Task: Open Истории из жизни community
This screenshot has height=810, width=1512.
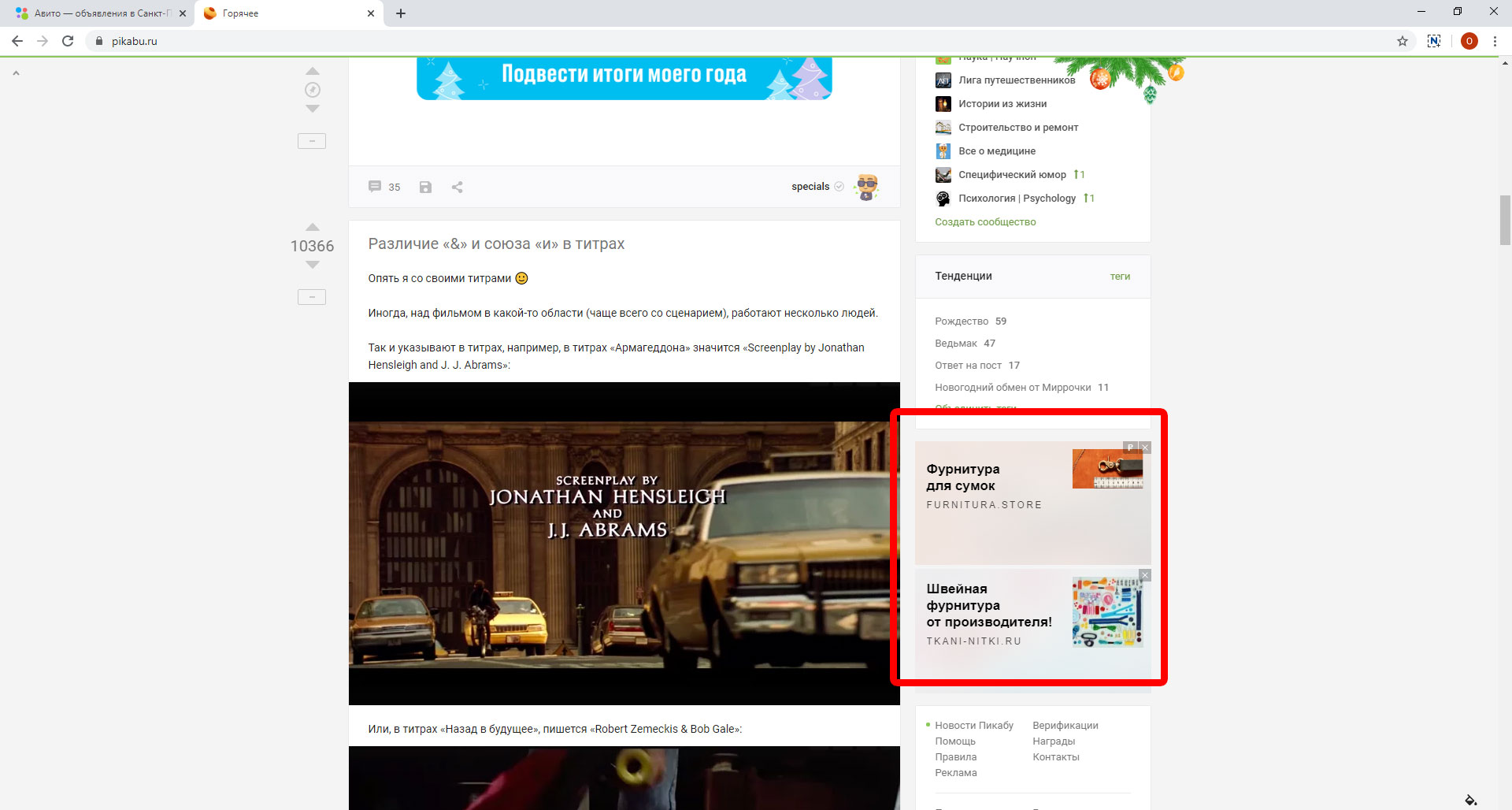Action: (x=1002, y=104)
